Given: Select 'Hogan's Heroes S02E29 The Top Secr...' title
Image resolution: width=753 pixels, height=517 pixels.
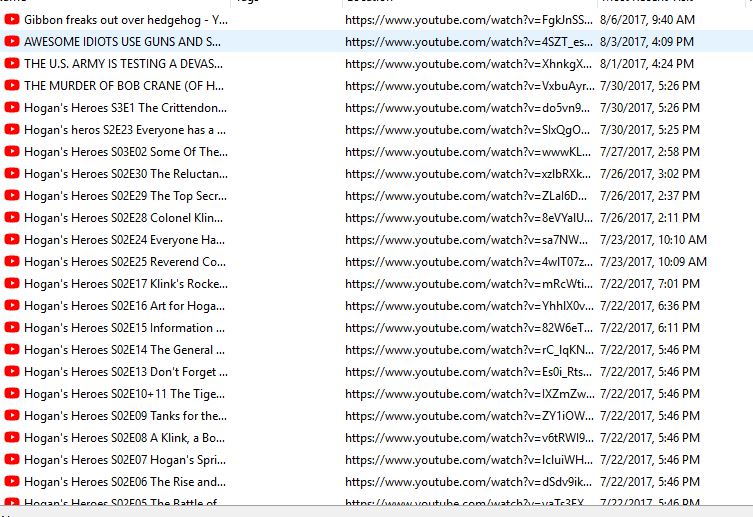Looking at the screenshot, I should (125, 196).
